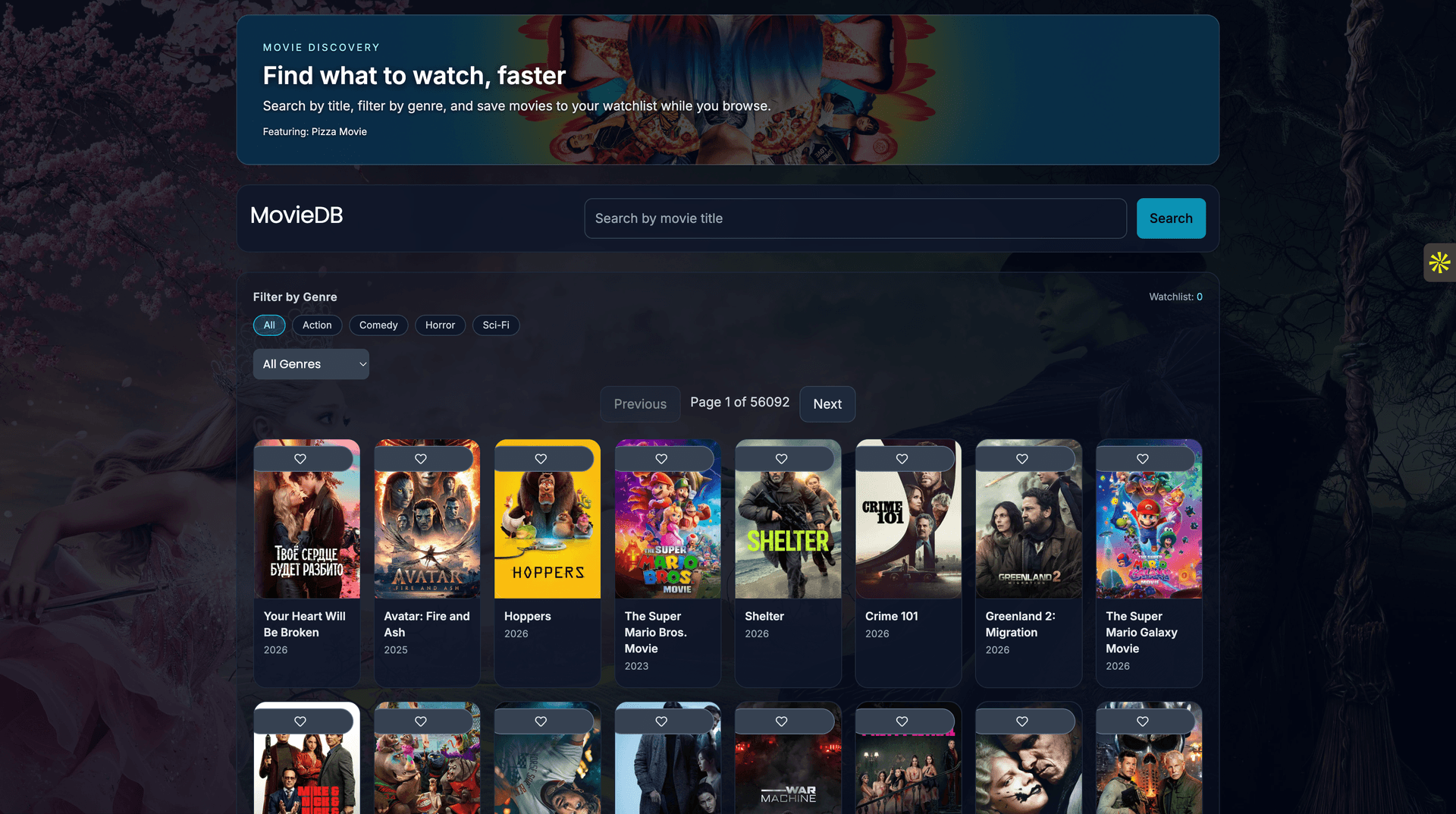Click the movie title search field

(x=855, y=218)
